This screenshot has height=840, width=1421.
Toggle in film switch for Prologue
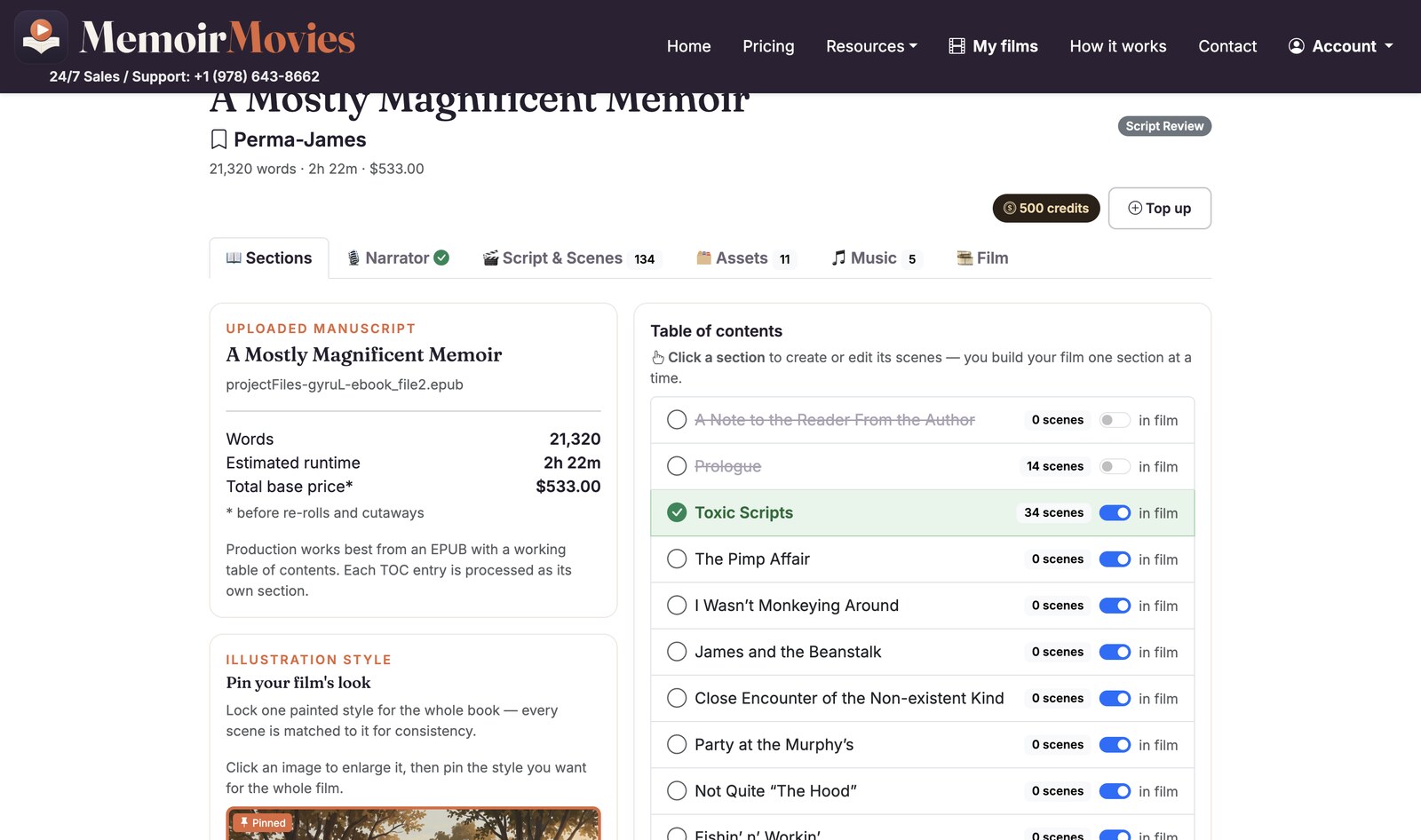point(1115,466)
